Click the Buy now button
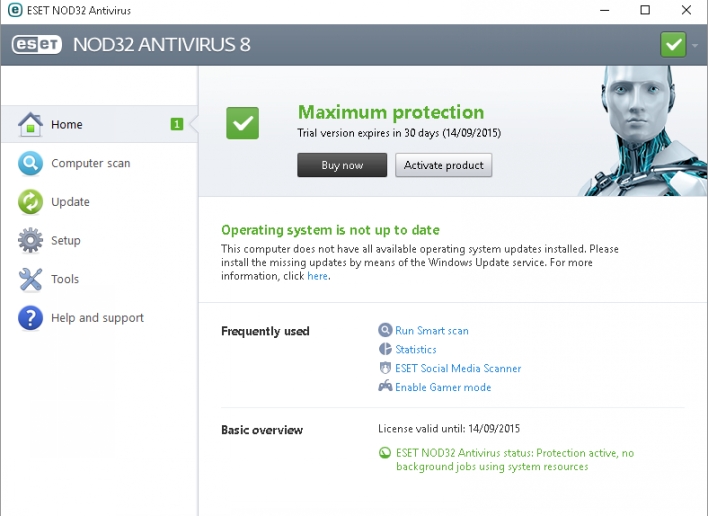 (x=342, y=165)
